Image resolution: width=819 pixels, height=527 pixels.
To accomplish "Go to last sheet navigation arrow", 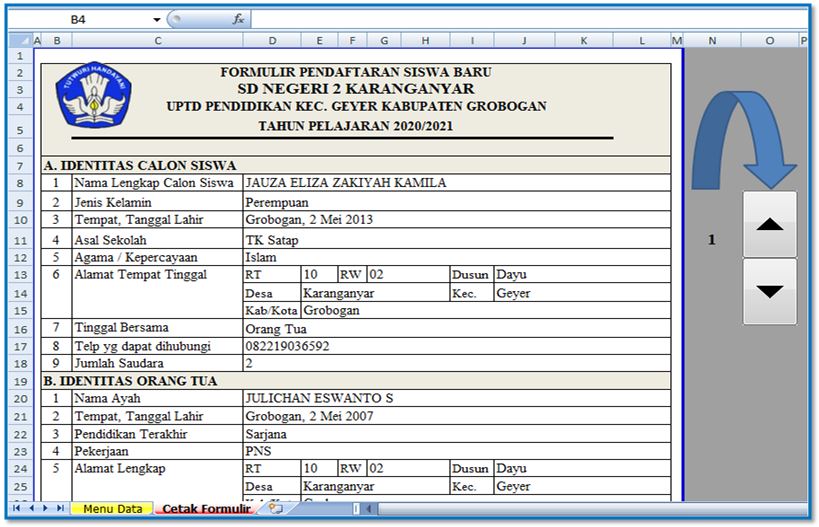I will (x=60, y=508).
